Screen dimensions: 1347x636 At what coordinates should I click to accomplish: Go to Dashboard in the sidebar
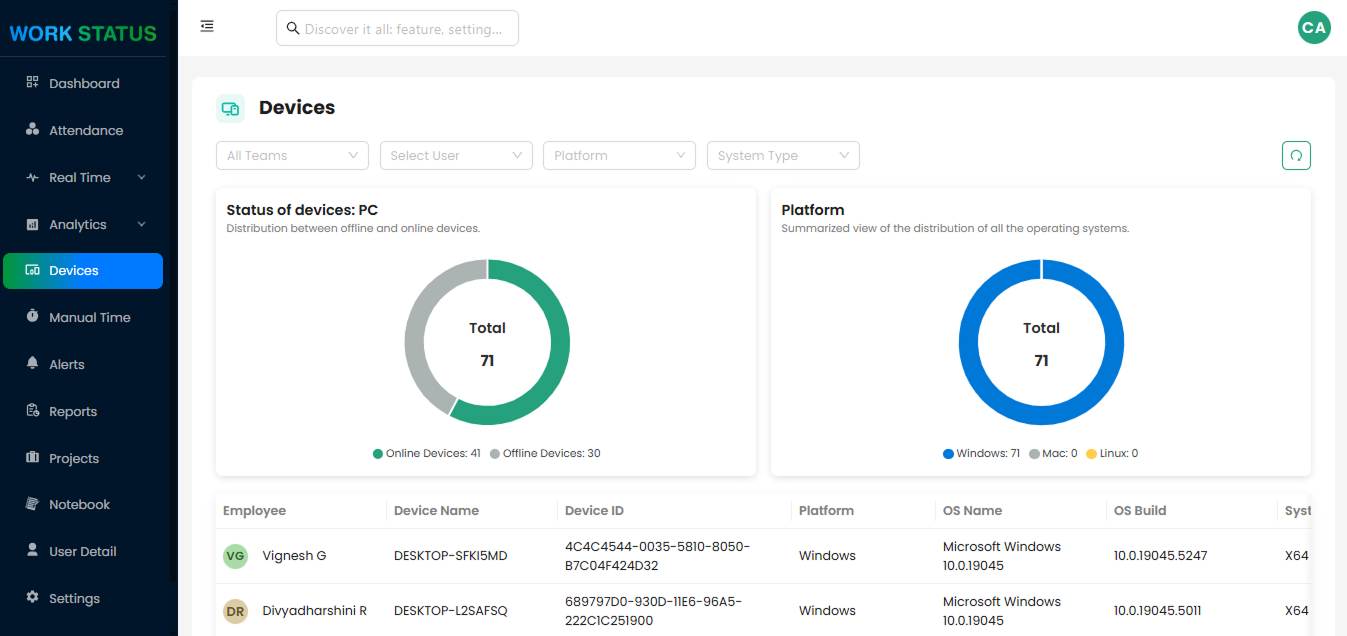[83, 83]
